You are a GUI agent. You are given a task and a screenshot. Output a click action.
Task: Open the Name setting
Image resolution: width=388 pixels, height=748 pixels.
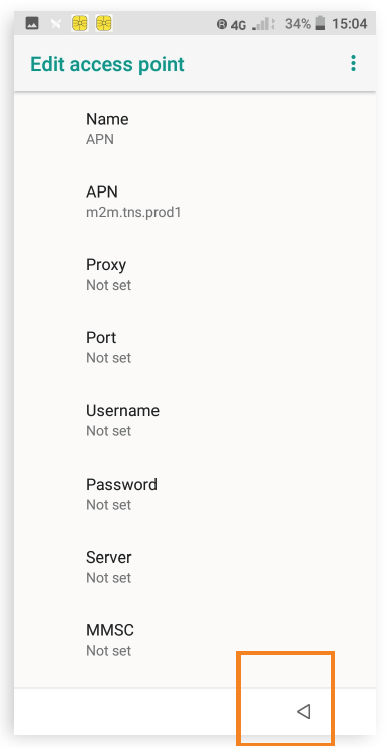point(195,128)
